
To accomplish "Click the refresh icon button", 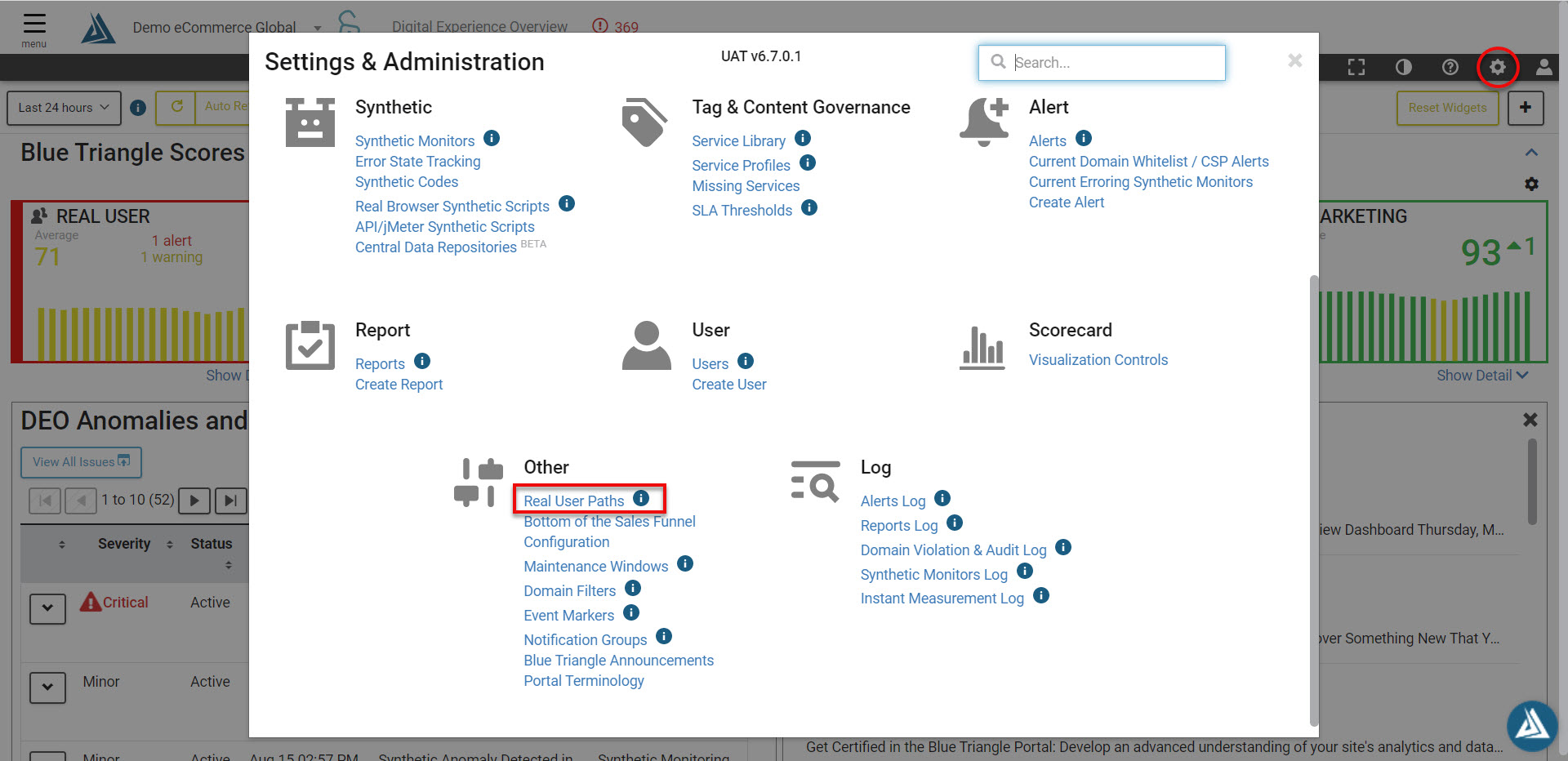I will click(176, 107).
